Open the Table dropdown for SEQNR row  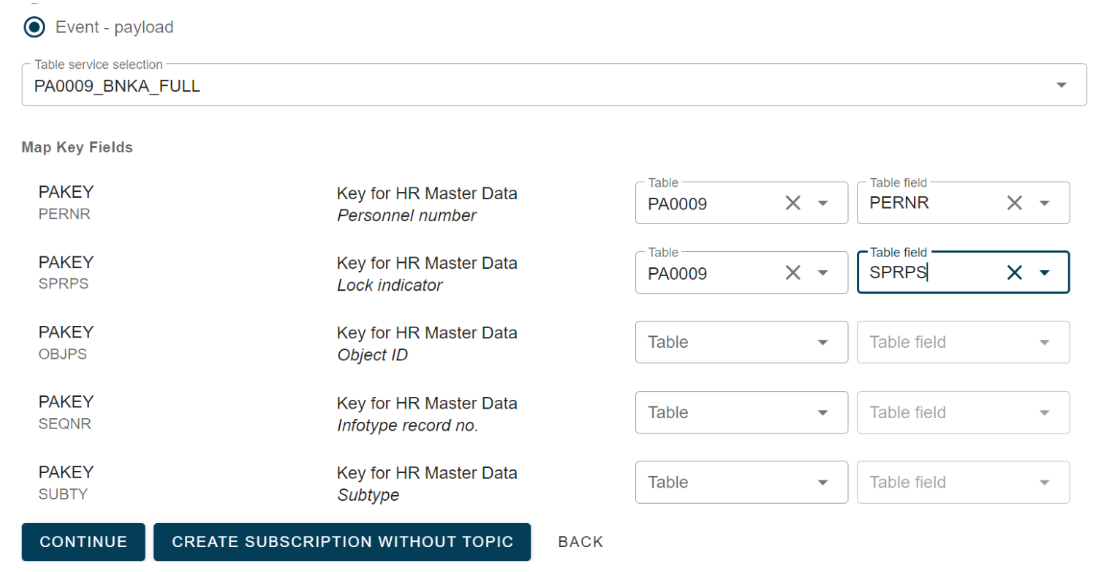coord(740,412)
